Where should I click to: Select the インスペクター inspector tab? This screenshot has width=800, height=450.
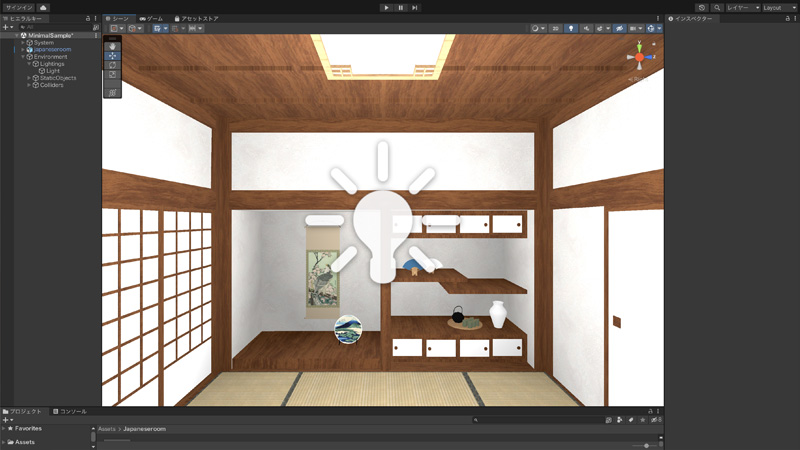690,18
